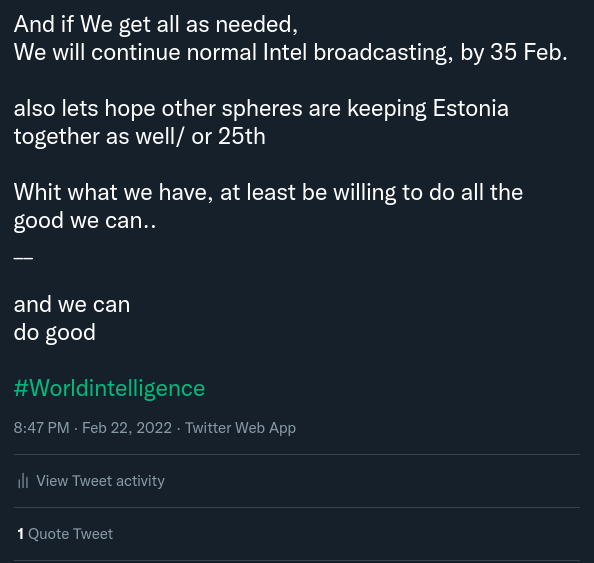Screen dimensions: 594x563
Task: Click the 8:47 PM timestamp
Action: (x=42, y=428)
